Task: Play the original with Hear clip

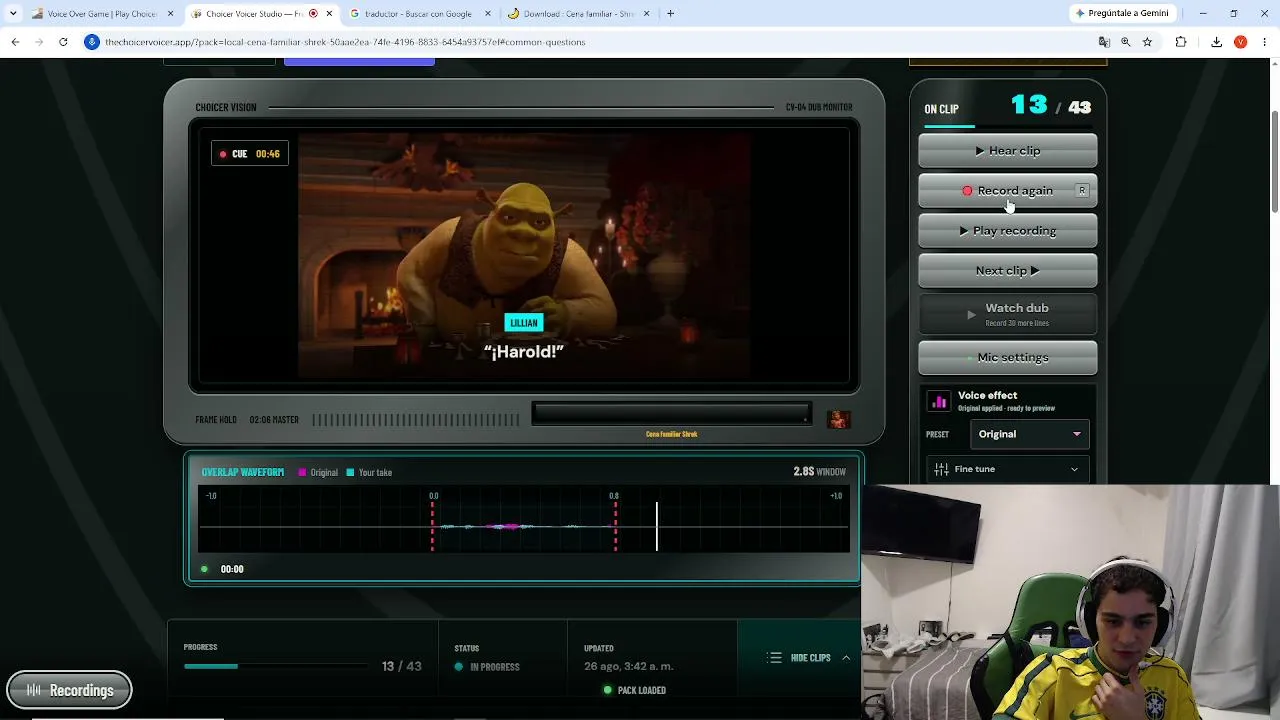Action: click(1008, 151)
